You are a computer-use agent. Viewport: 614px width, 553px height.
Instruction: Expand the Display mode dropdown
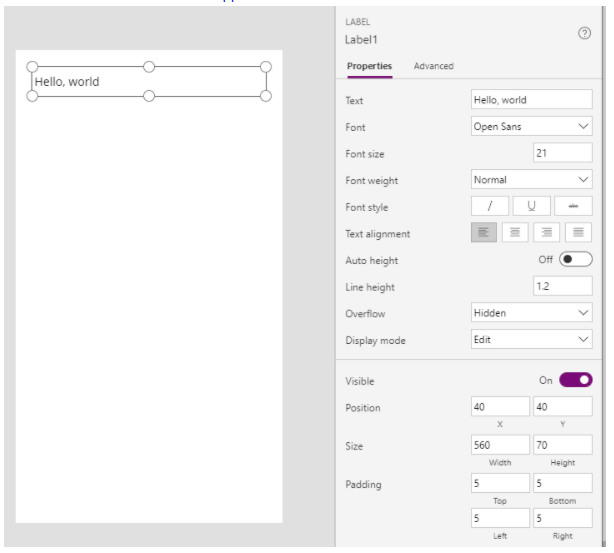532,340
